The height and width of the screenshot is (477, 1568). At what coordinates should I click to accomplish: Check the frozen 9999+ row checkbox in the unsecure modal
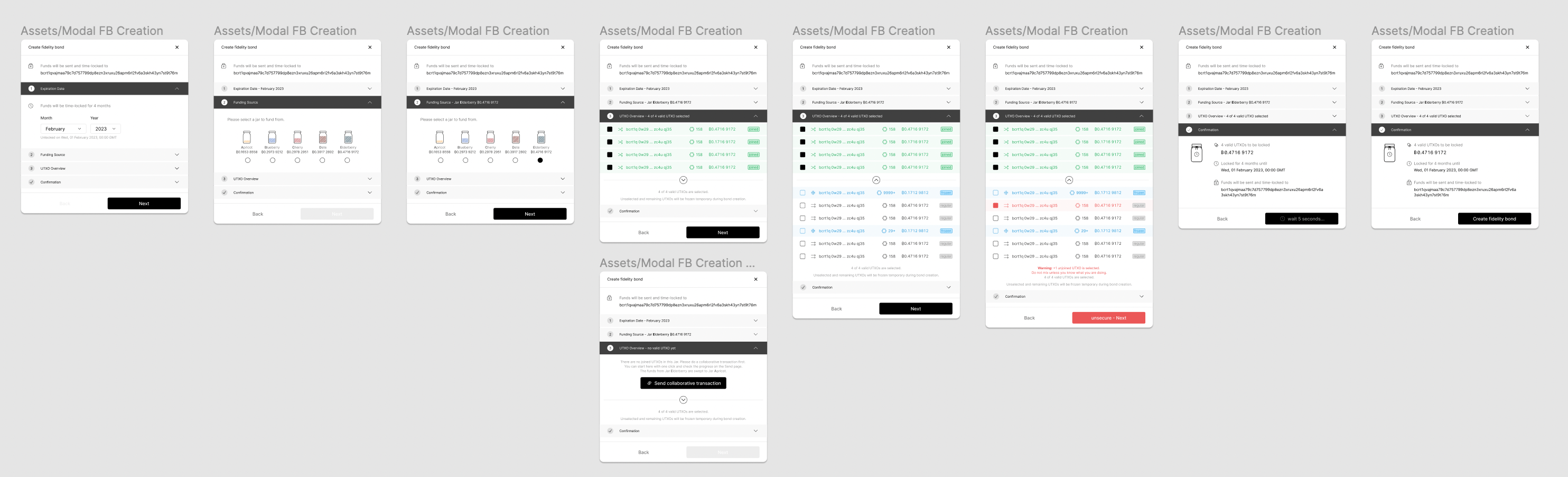995,193
